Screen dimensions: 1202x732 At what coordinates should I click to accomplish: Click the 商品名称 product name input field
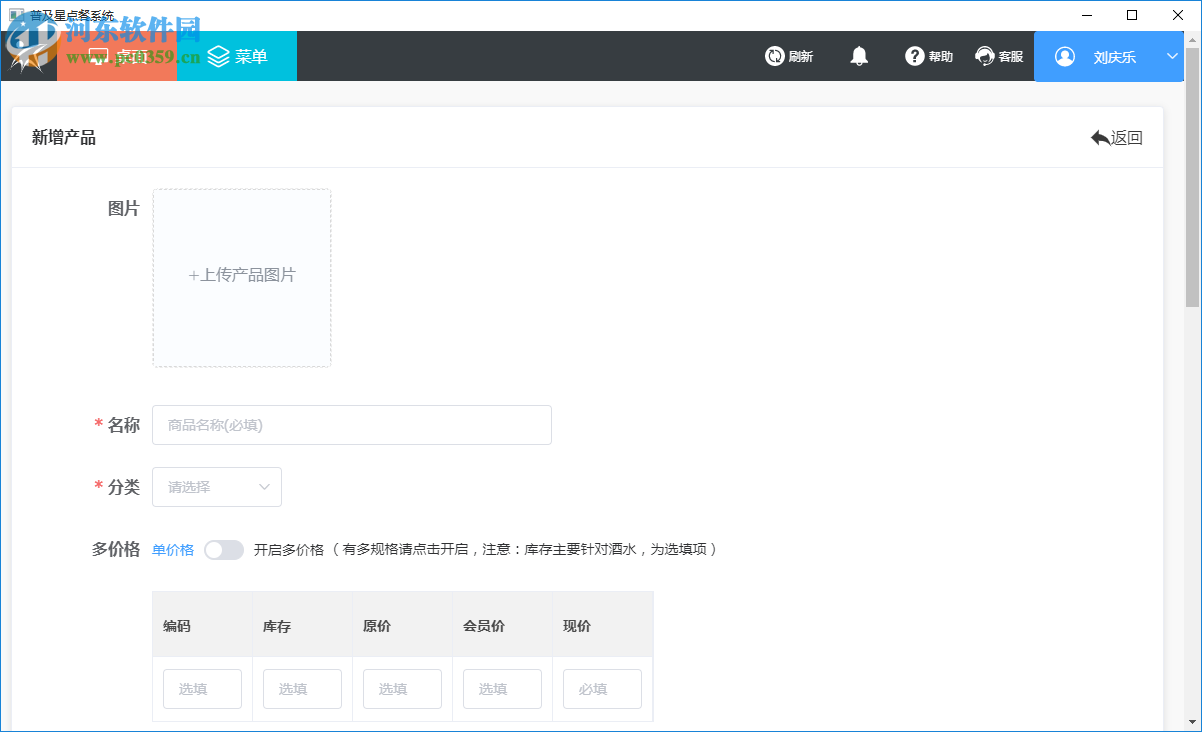(351, 425)
